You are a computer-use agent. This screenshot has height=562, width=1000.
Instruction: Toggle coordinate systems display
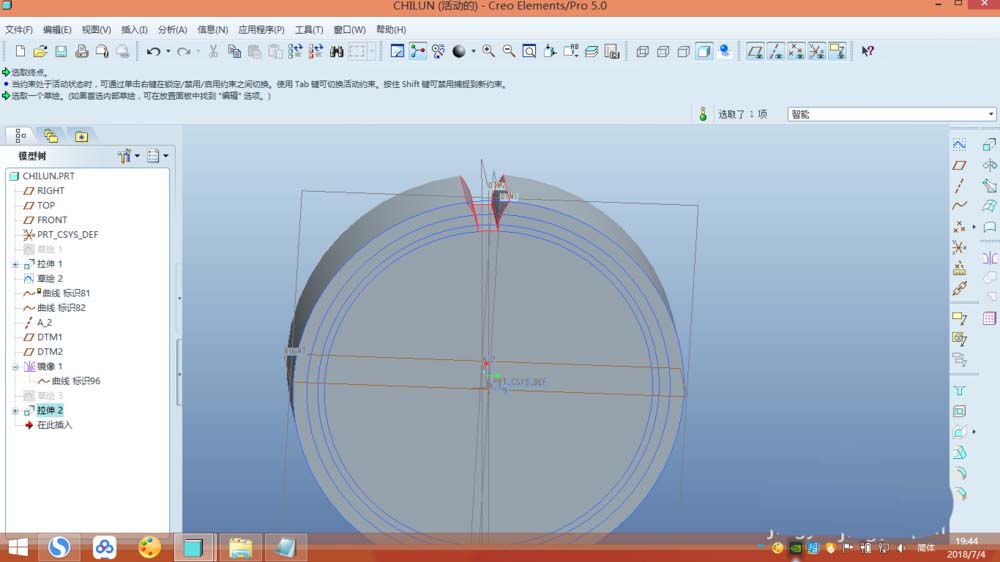[816, 51]
